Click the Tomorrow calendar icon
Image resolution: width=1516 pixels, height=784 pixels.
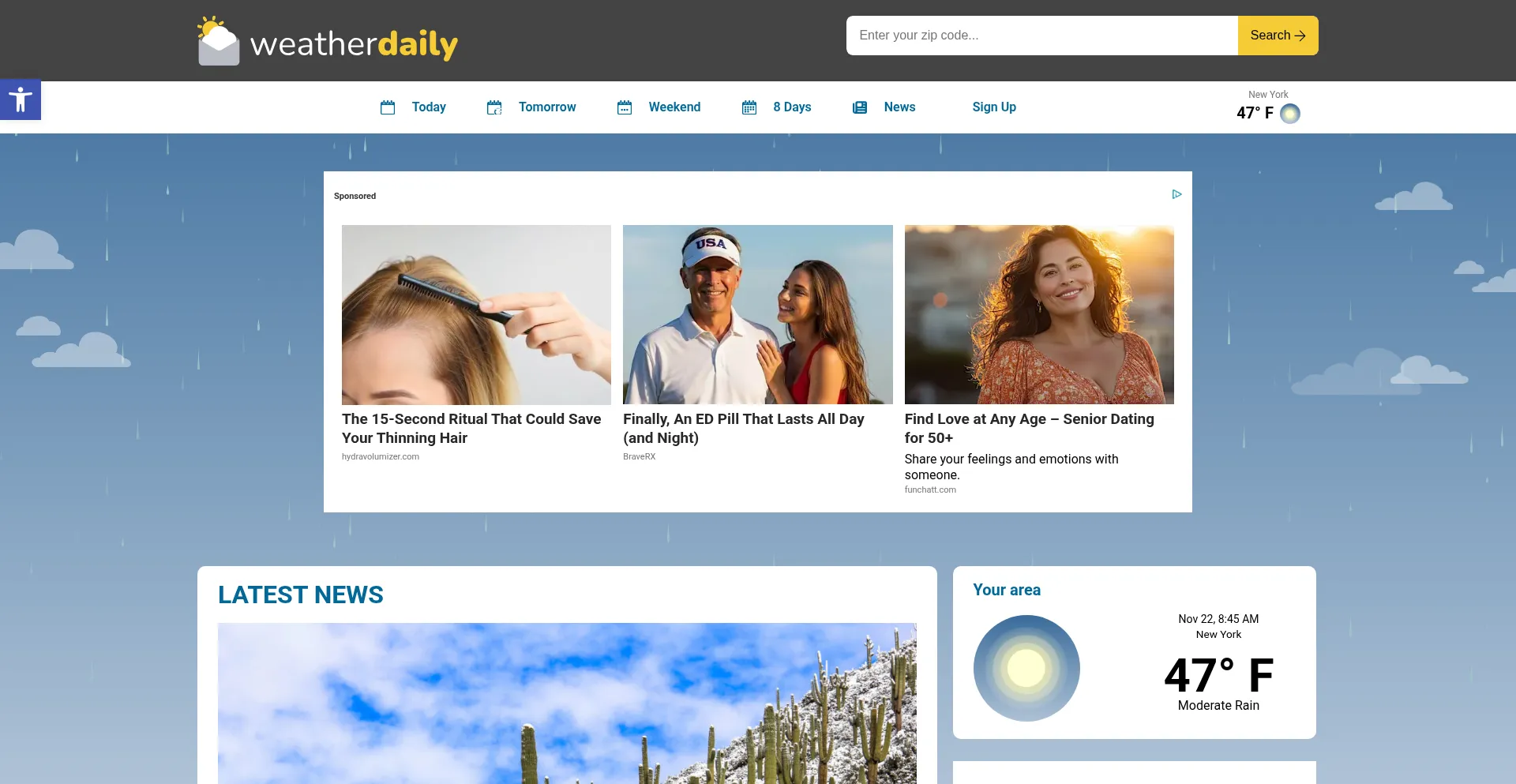[x=494, y=107]
